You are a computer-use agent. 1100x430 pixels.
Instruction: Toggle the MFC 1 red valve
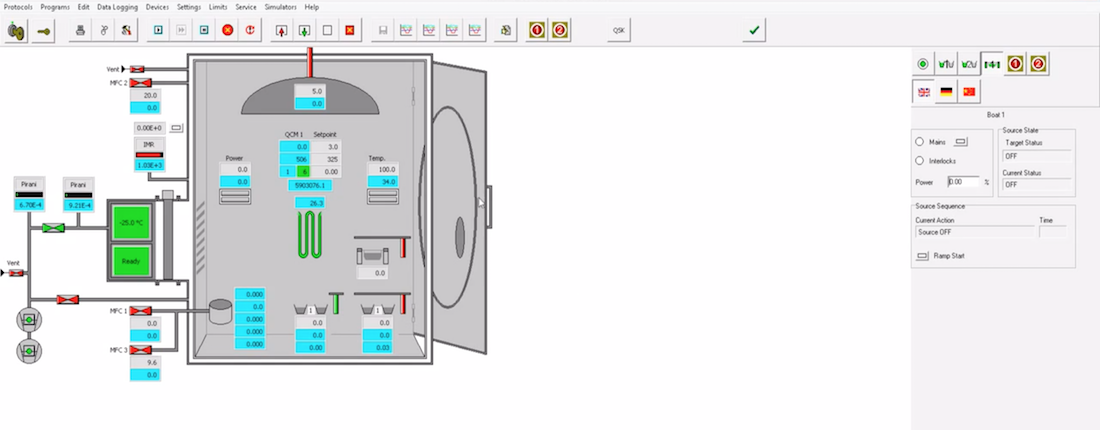139,311
